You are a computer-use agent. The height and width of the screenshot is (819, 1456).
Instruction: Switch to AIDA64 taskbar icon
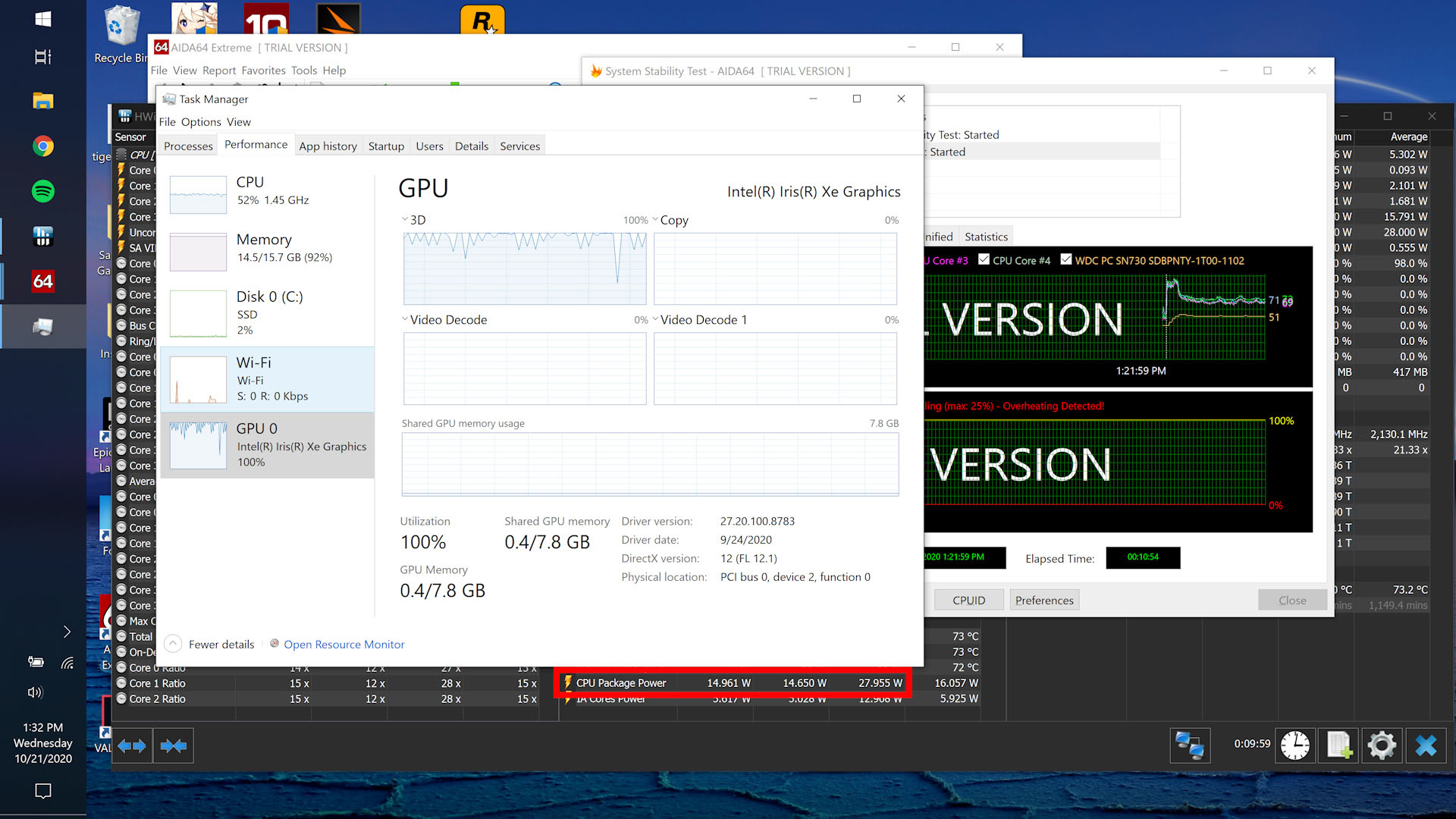pyautogui.click(x=43, y=281)
